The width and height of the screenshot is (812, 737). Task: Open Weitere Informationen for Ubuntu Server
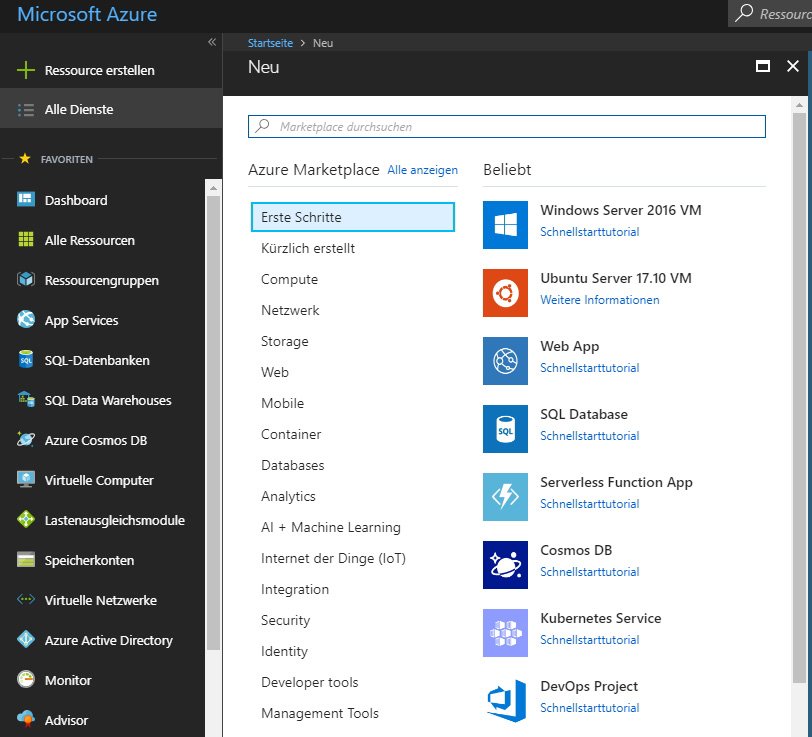coord(598,299)
